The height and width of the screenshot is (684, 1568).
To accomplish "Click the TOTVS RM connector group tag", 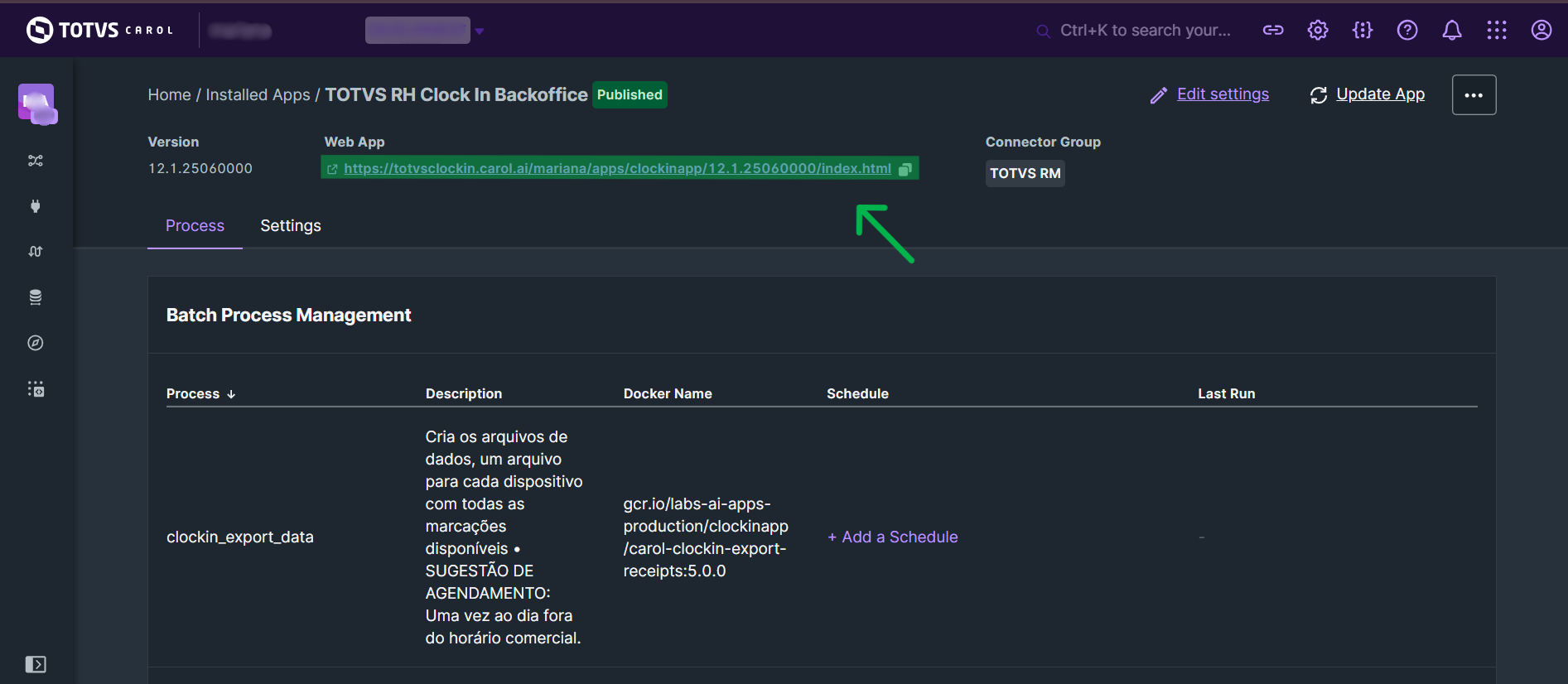I will point(1025,173).
